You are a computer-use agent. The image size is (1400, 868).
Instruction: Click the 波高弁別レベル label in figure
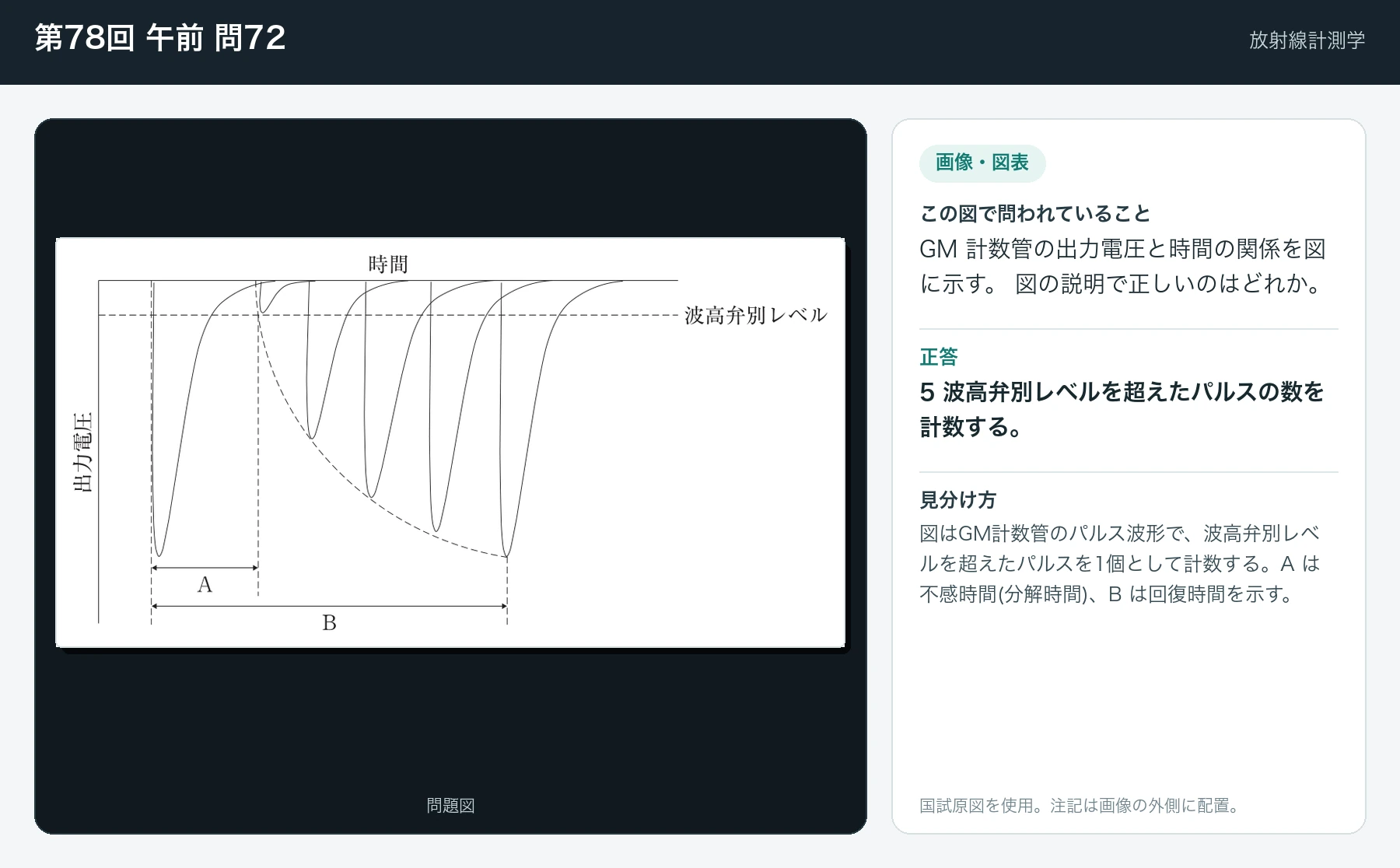click(x=755, y=315)
